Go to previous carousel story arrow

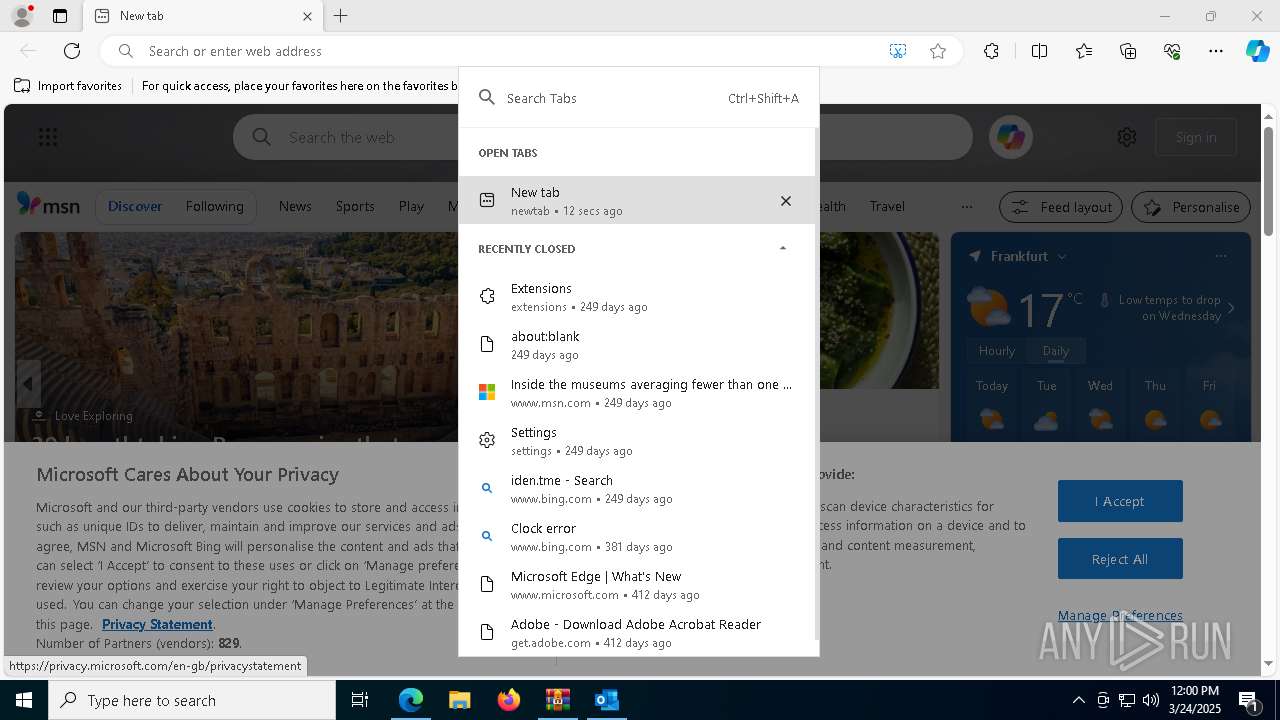click(28, 384)
